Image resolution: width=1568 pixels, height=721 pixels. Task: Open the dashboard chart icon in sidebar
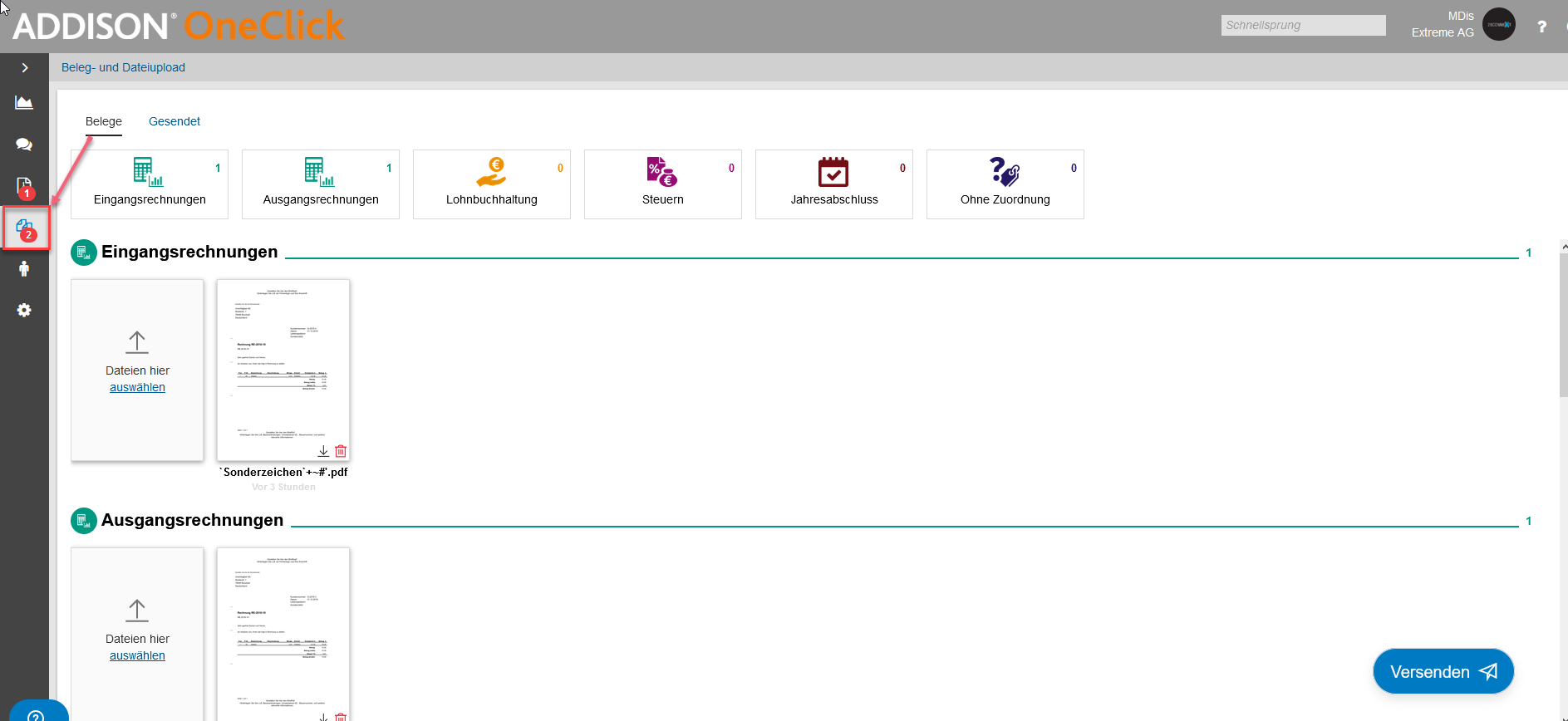24,102
